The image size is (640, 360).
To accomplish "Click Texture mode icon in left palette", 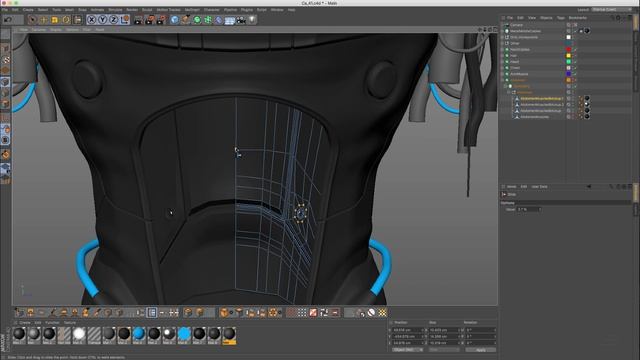I will coord(5,60).
